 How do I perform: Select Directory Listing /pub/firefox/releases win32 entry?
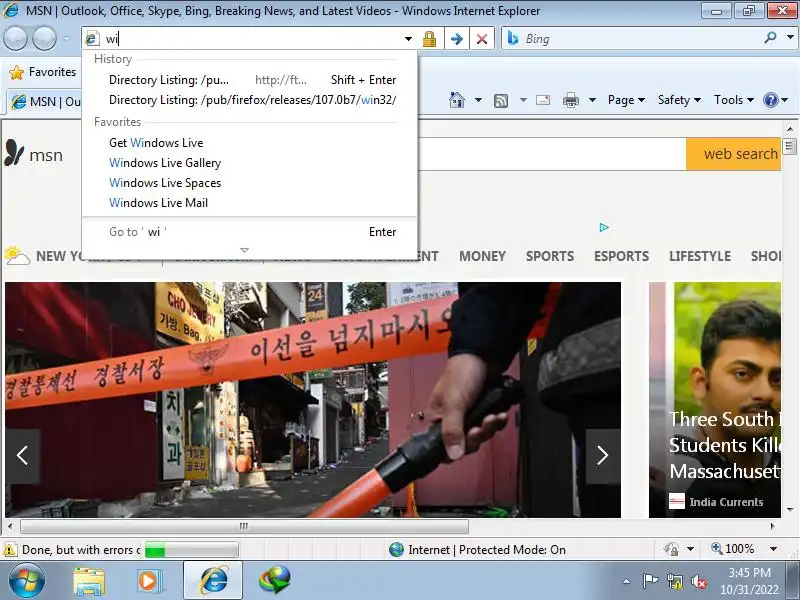coord(249,100)
